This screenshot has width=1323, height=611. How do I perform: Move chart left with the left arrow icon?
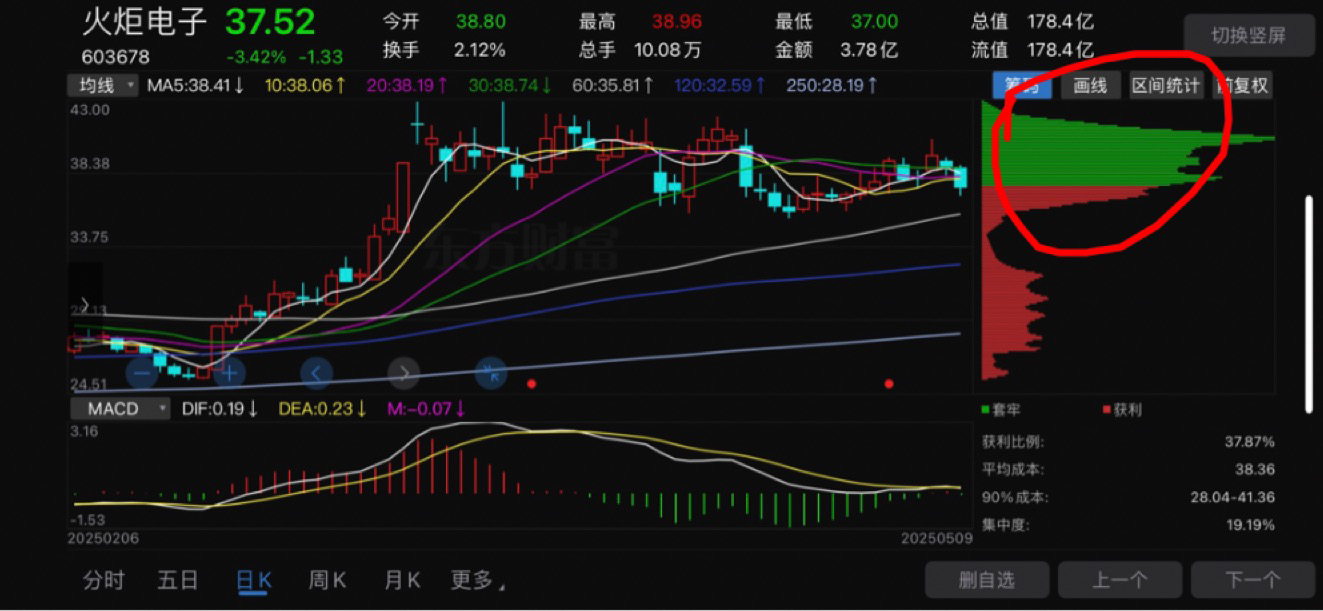[316, 373]
